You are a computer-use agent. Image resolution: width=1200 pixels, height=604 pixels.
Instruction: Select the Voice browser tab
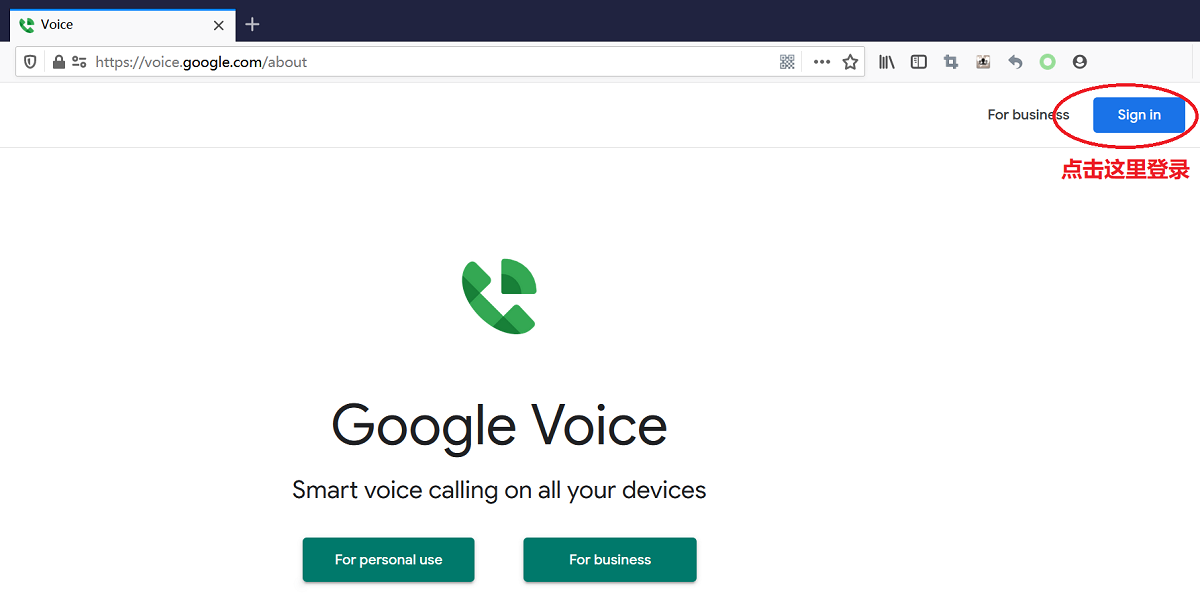click(122, 25)
